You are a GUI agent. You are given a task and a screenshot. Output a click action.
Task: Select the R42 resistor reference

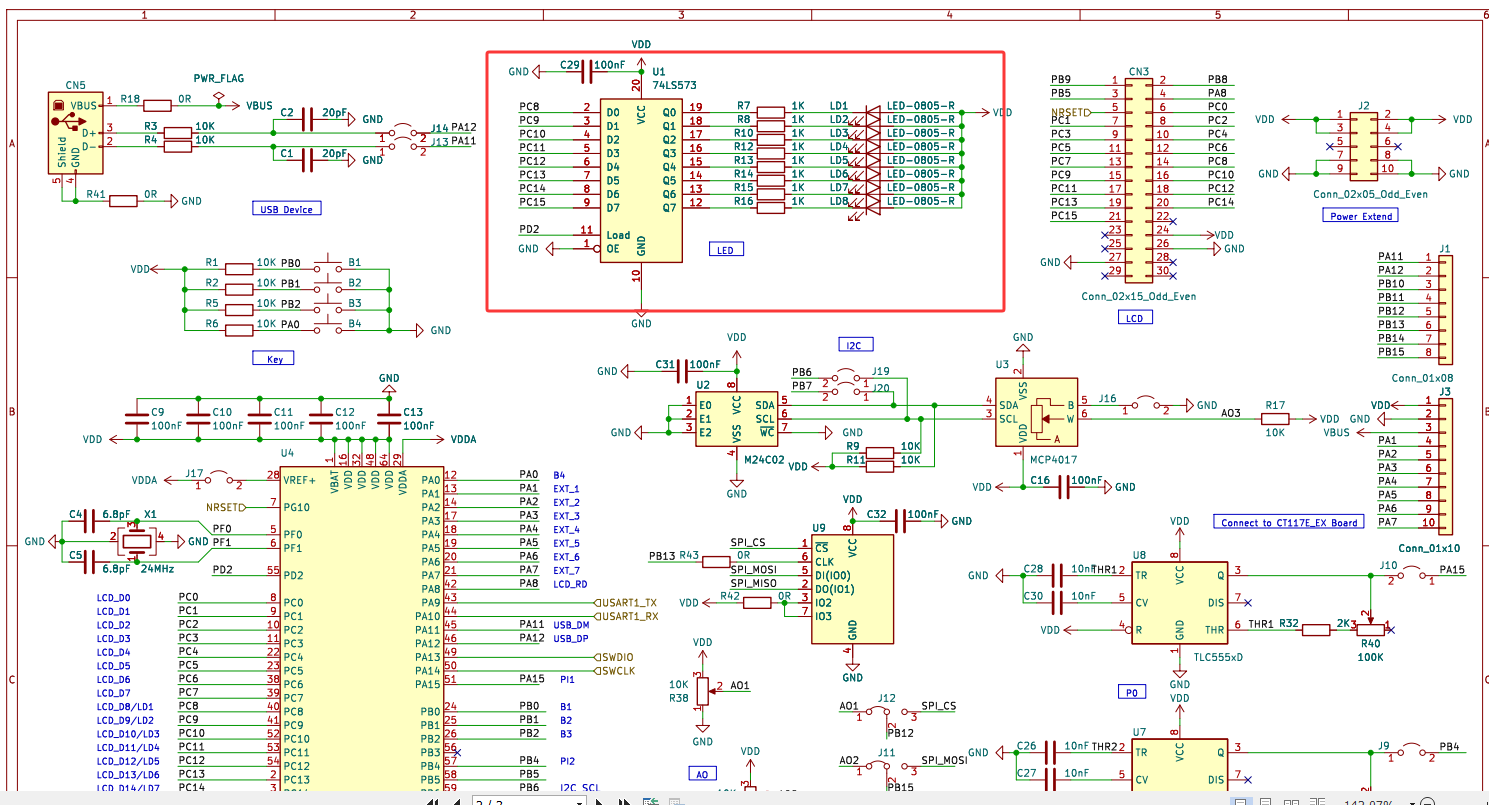point(730,596)
